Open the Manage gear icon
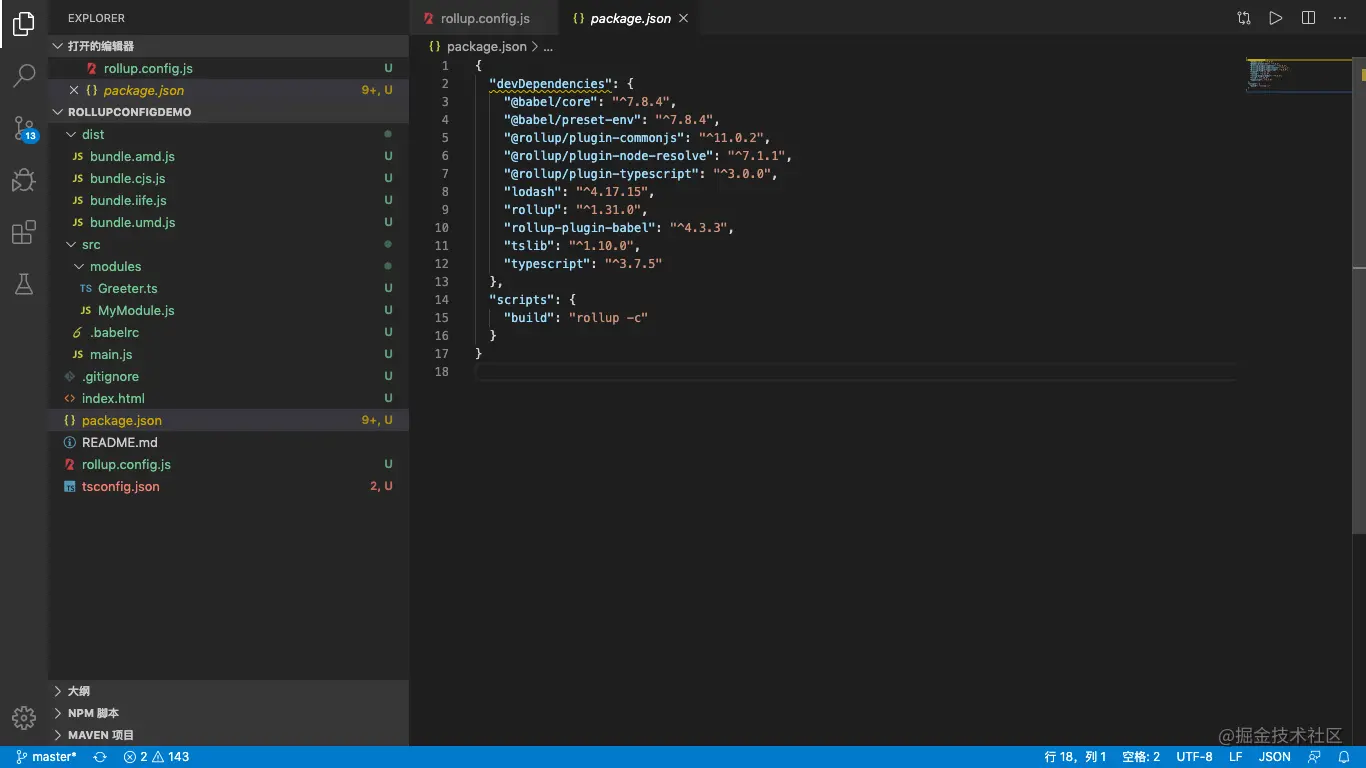Screen dimensions: 1366x768 [24, 718]
